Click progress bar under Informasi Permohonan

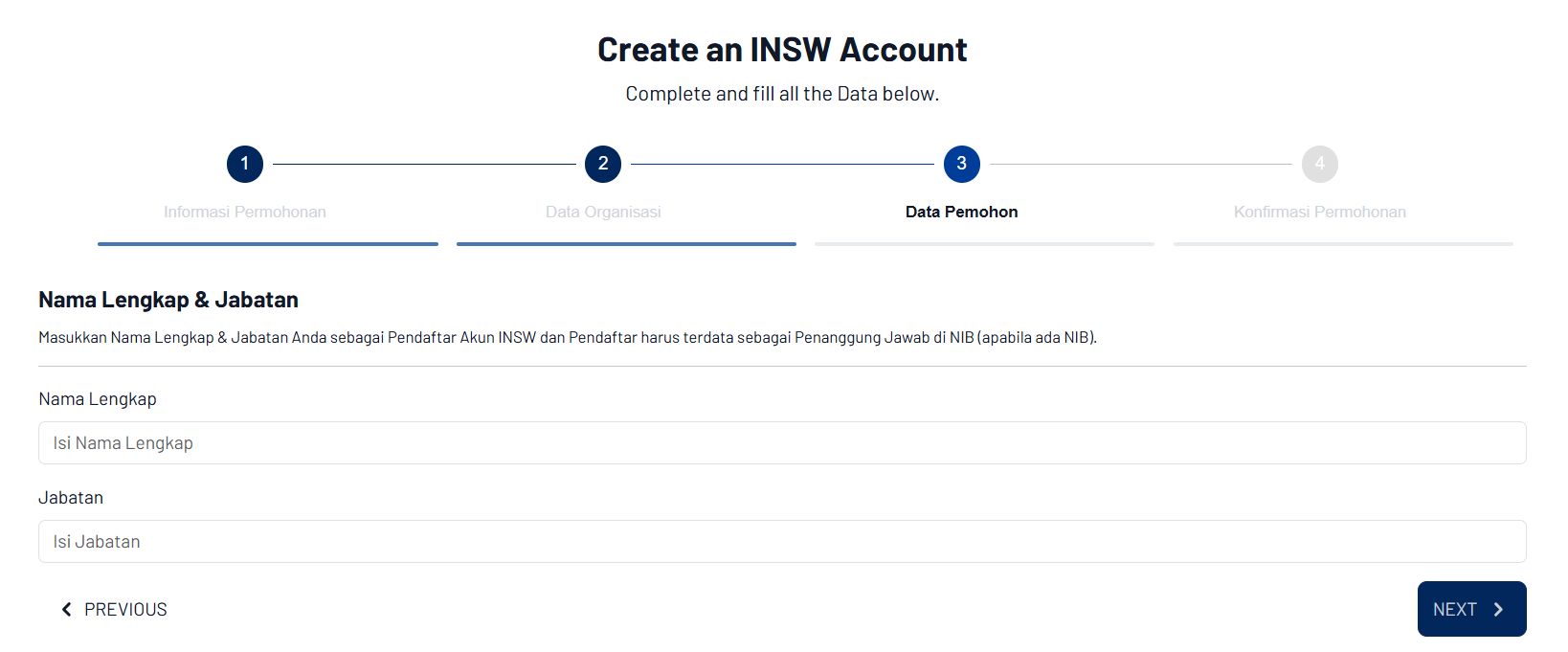click(268, 244)
